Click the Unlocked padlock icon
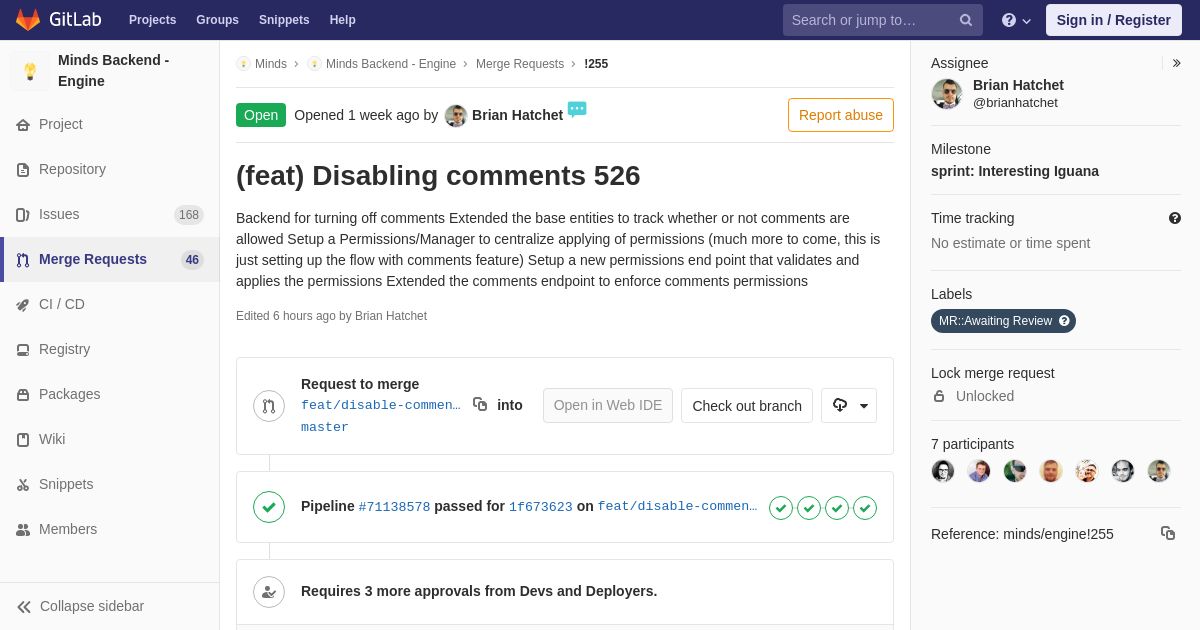This screenshot has height=630, width=1200. [x=939, y=396]
